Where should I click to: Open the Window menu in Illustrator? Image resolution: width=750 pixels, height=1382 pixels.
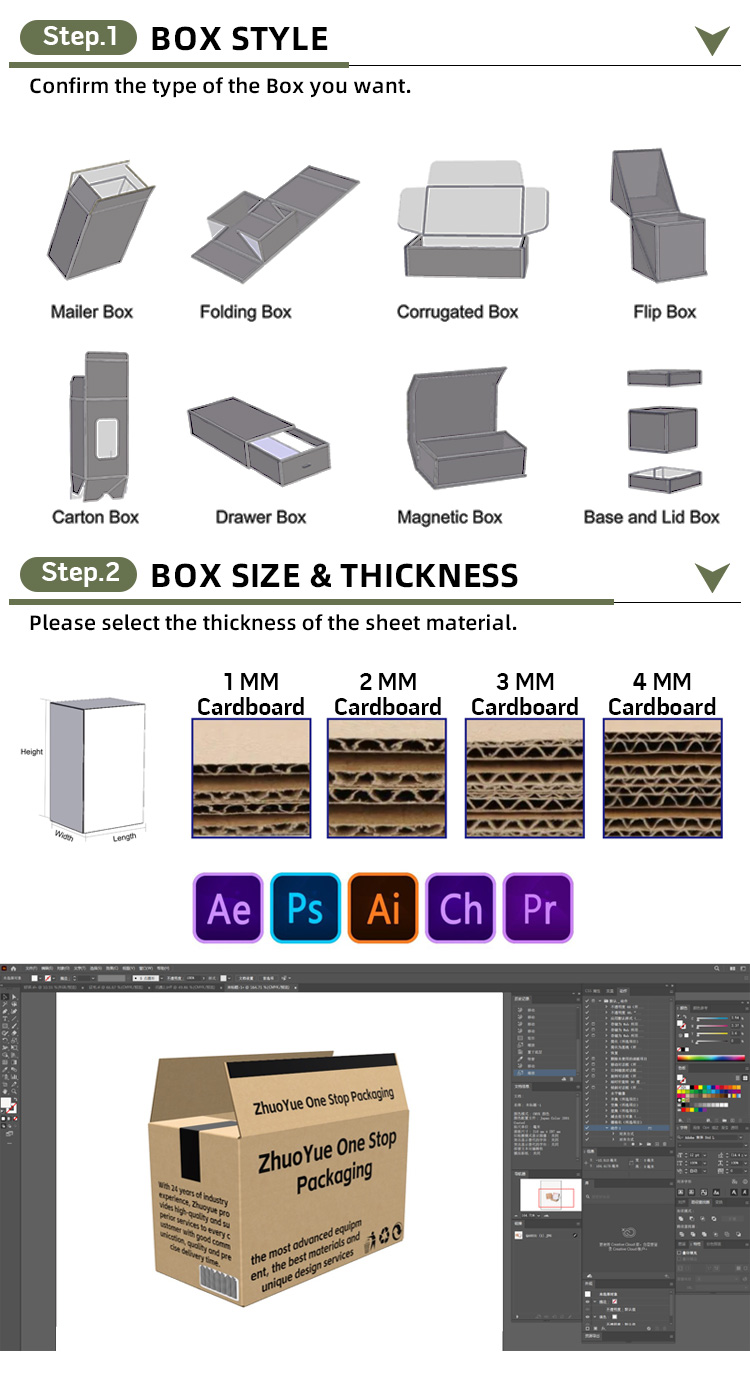point(146,969)
